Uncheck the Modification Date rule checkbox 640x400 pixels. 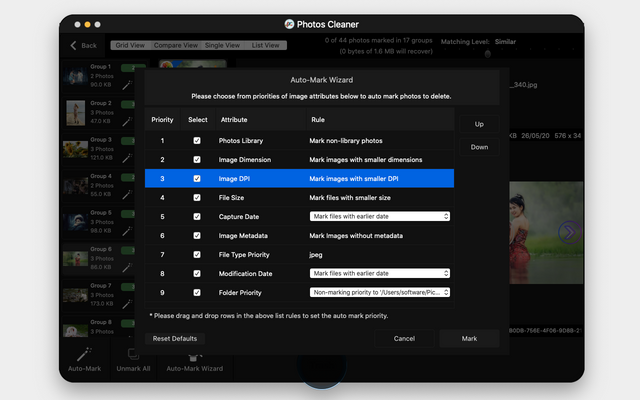[197, 273]
